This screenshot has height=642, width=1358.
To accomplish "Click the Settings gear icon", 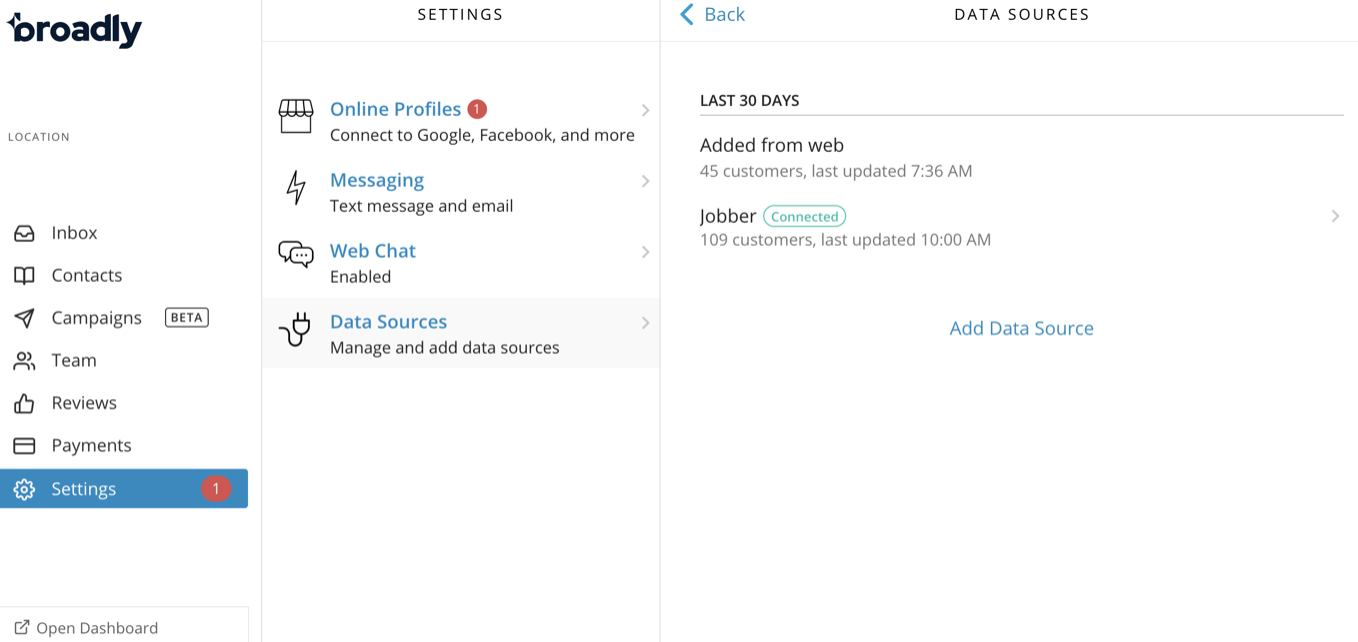I will 24,489.
